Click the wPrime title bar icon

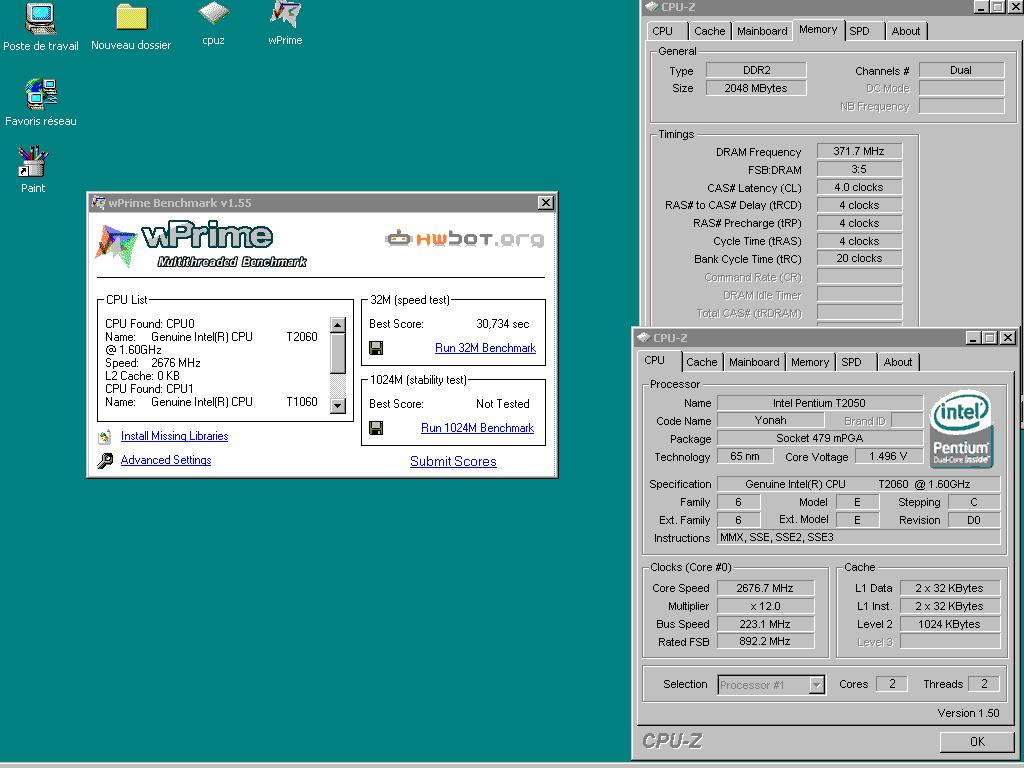pos(99,202)
